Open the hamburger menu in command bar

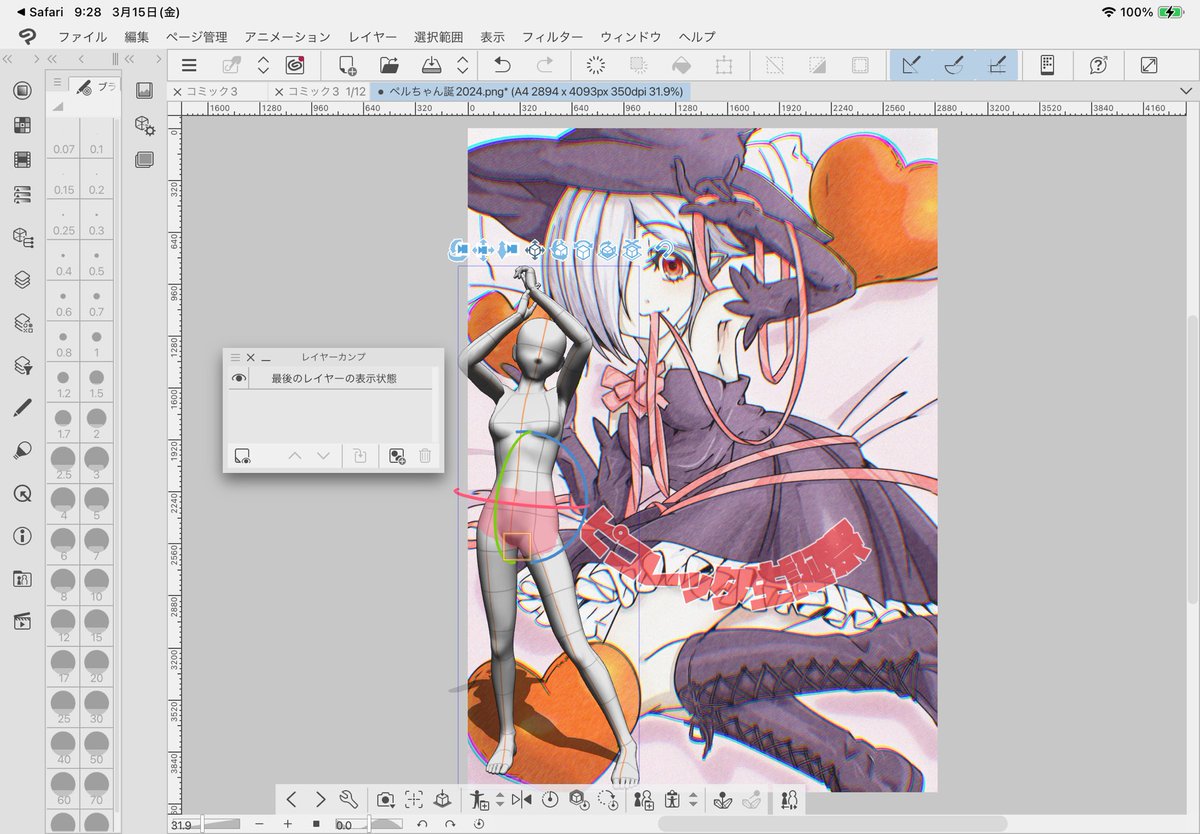click(189, 65)
